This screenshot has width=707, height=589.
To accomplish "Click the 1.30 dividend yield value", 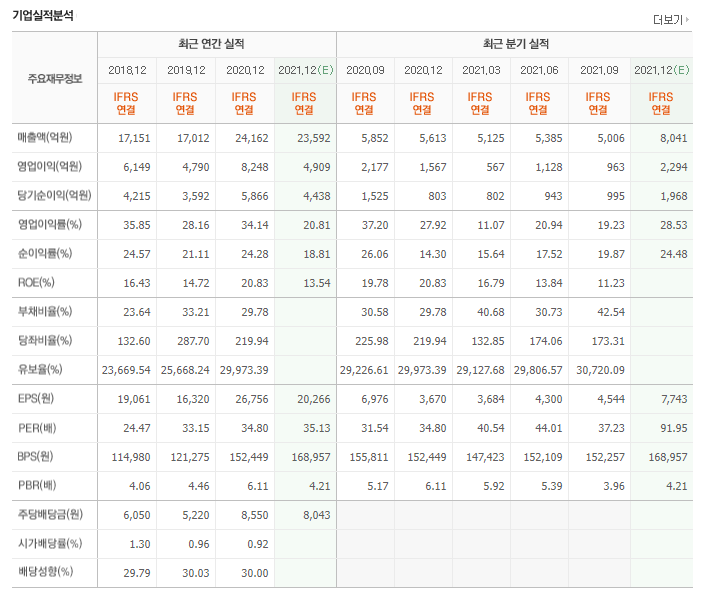I will [x=140, y=544].
